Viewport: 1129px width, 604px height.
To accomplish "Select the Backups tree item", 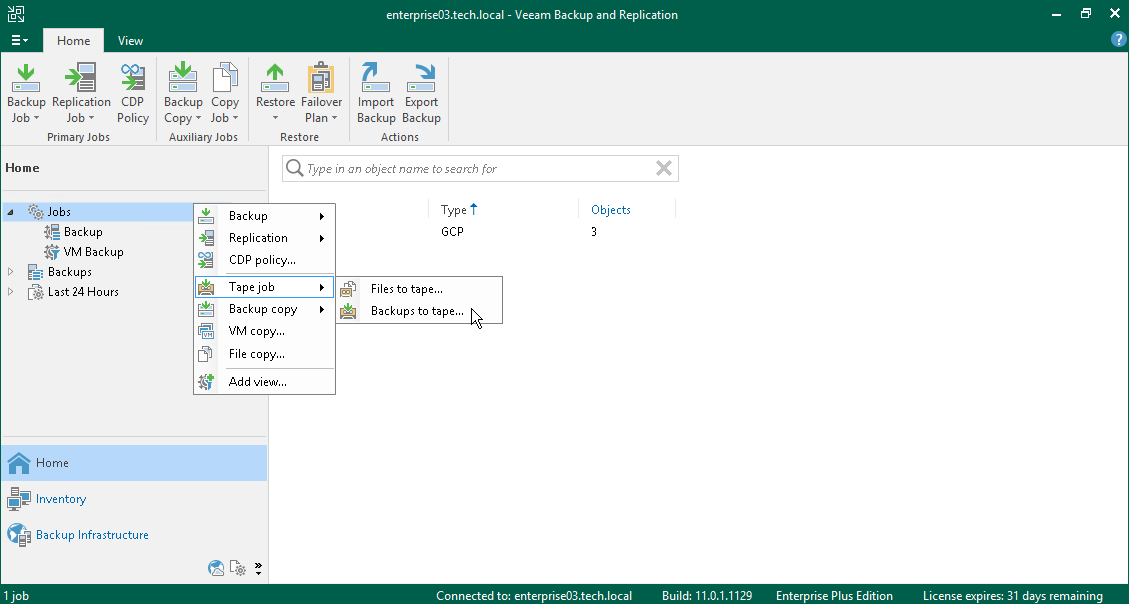I will (x=69, y=272).
